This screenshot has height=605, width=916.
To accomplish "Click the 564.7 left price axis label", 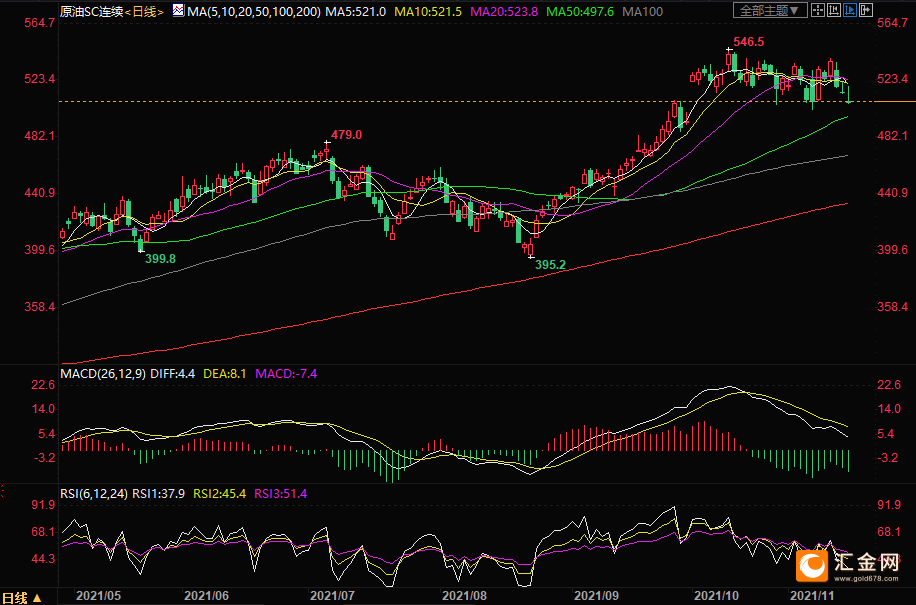I will pos(40,22).
